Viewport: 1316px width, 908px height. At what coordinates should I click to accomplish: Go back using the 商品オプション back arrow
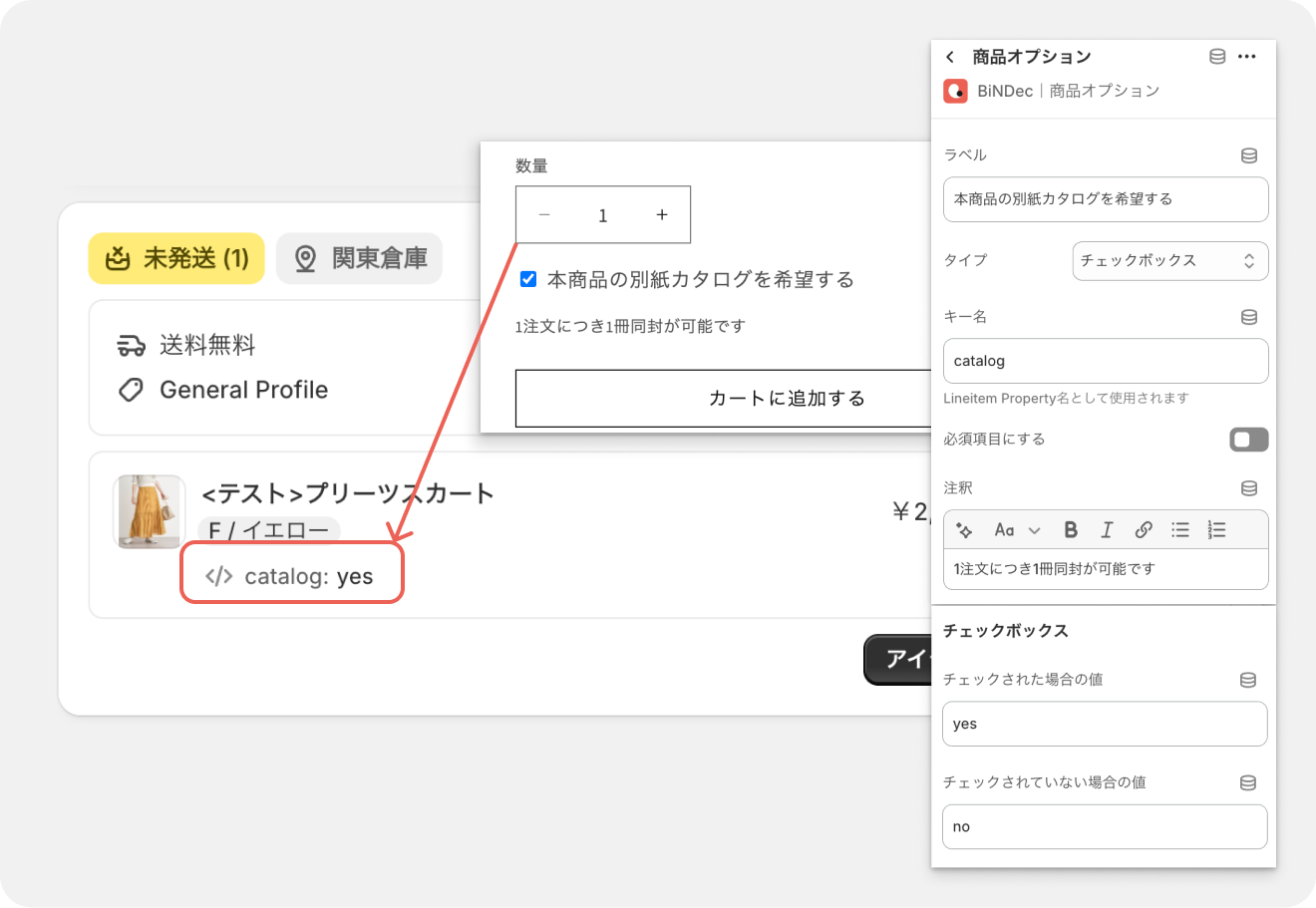click(950, 57)
